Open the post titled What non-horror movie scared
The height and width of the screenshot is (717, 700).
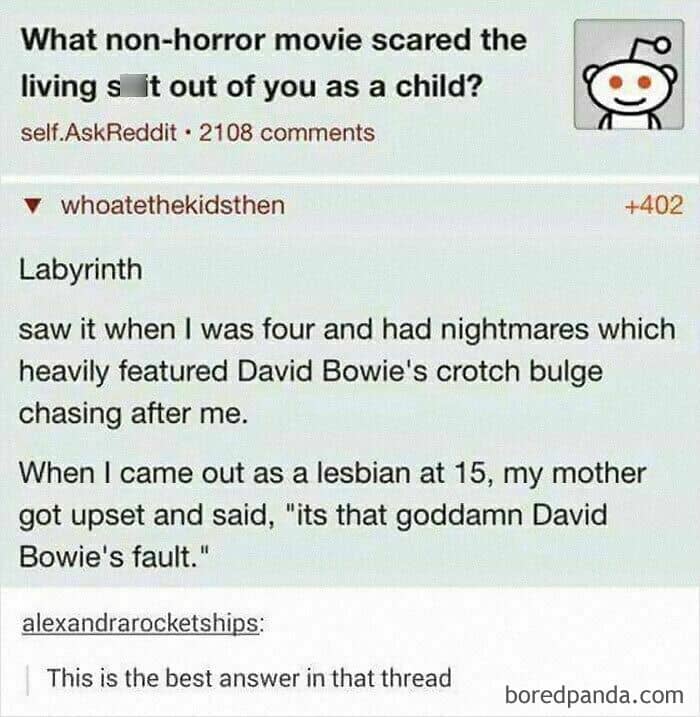274,63
